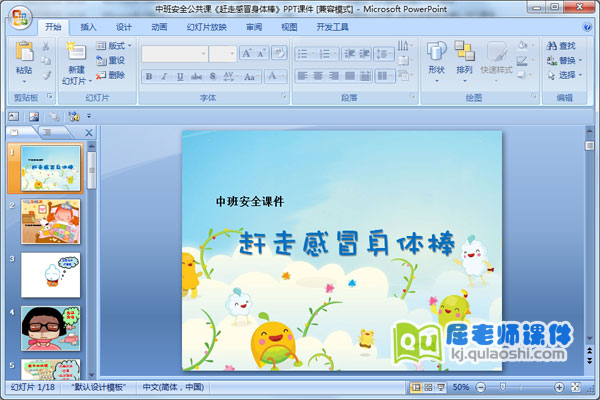
Task: Click the Grow Font icon
Action: [x=246, y=53]
